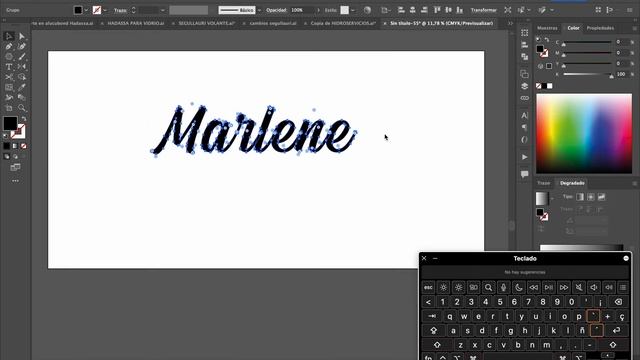Click vertical align top in control bar
The image size is (640, 360).
[437, 10]
